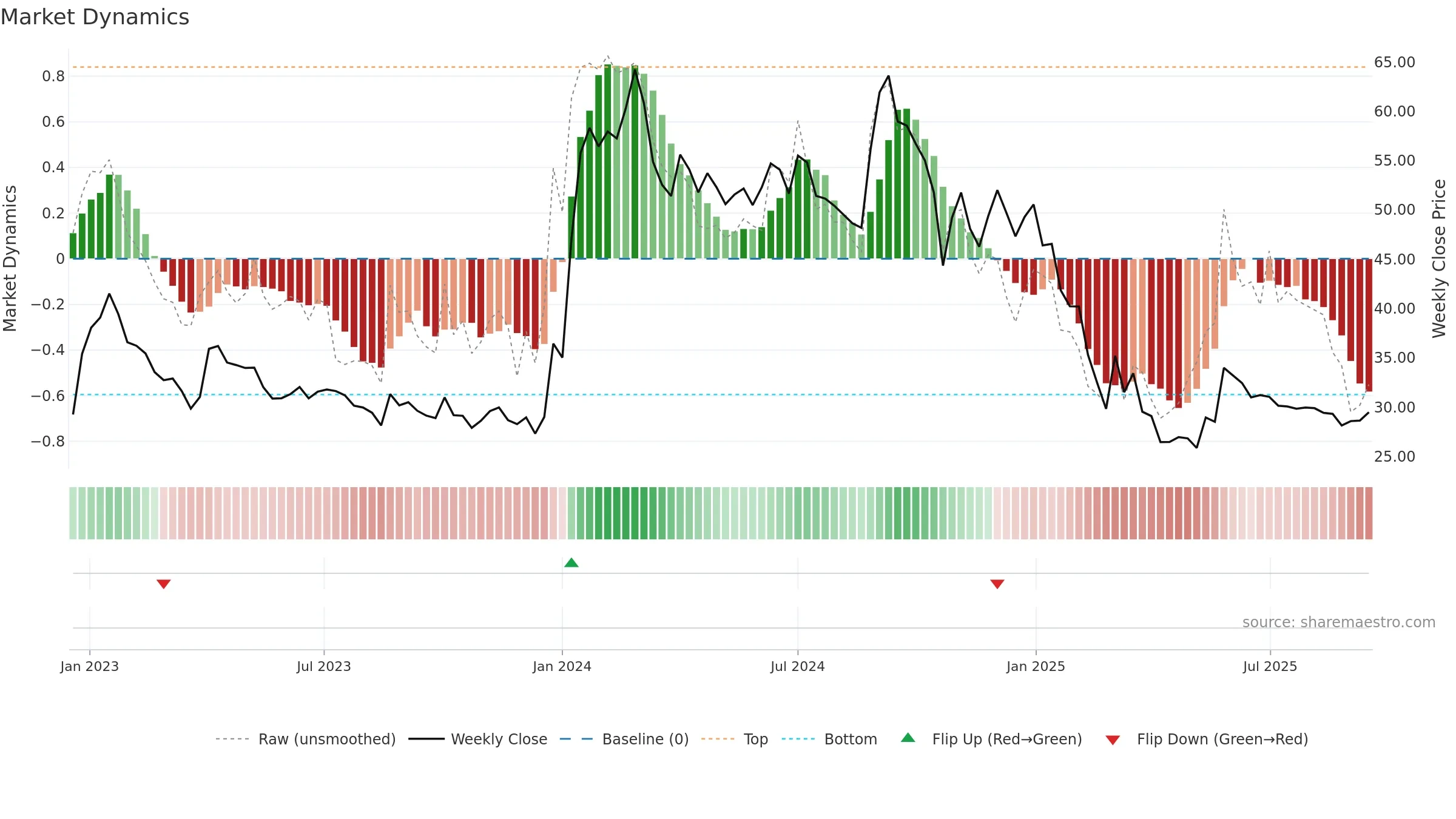Screen dimensions: 1456x819
Task: Click the blue dashed line sample beside Baseline (0)
Action: 576,739
